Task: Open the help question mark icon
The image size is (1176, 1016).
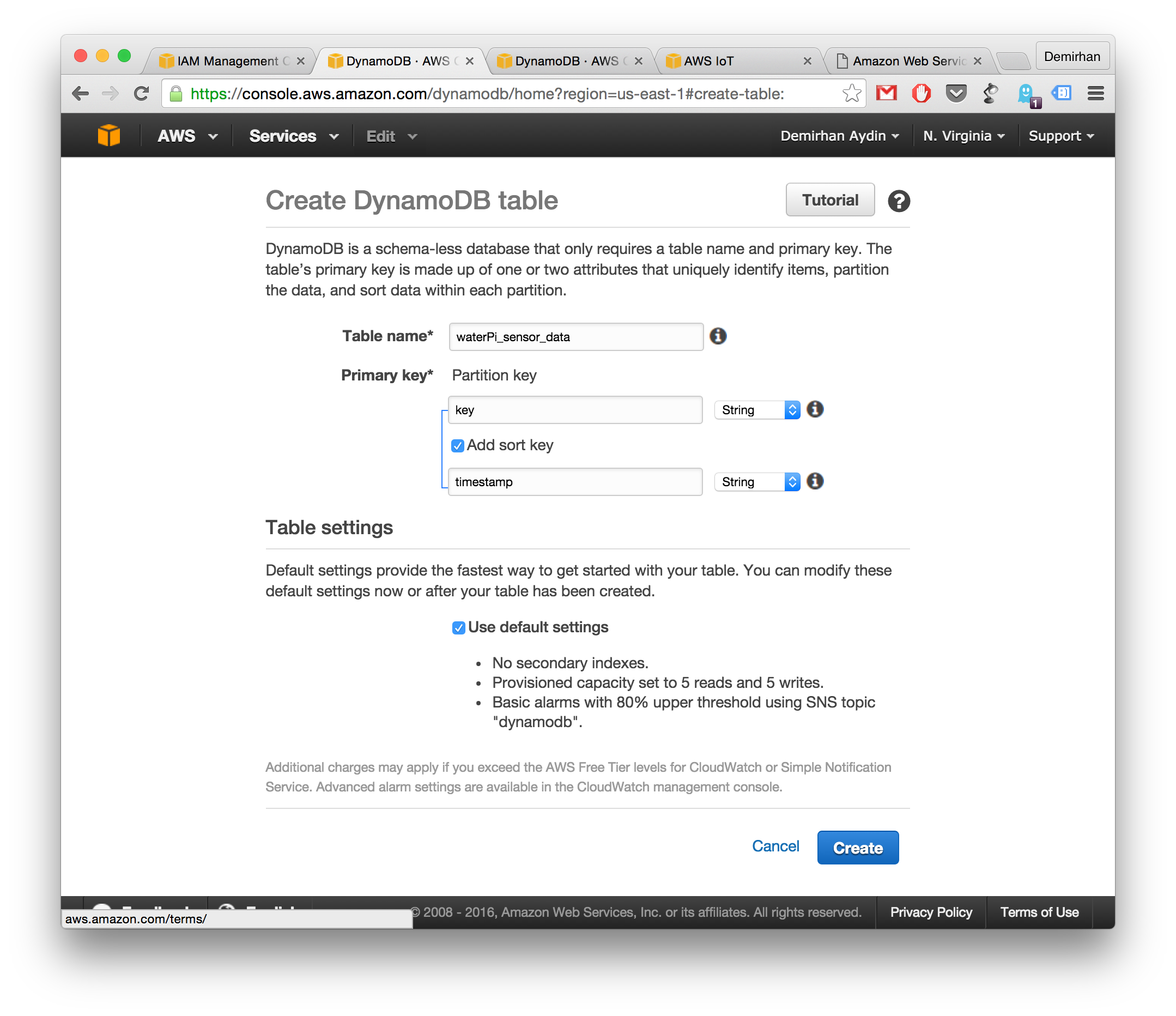Action: [899, 201]
